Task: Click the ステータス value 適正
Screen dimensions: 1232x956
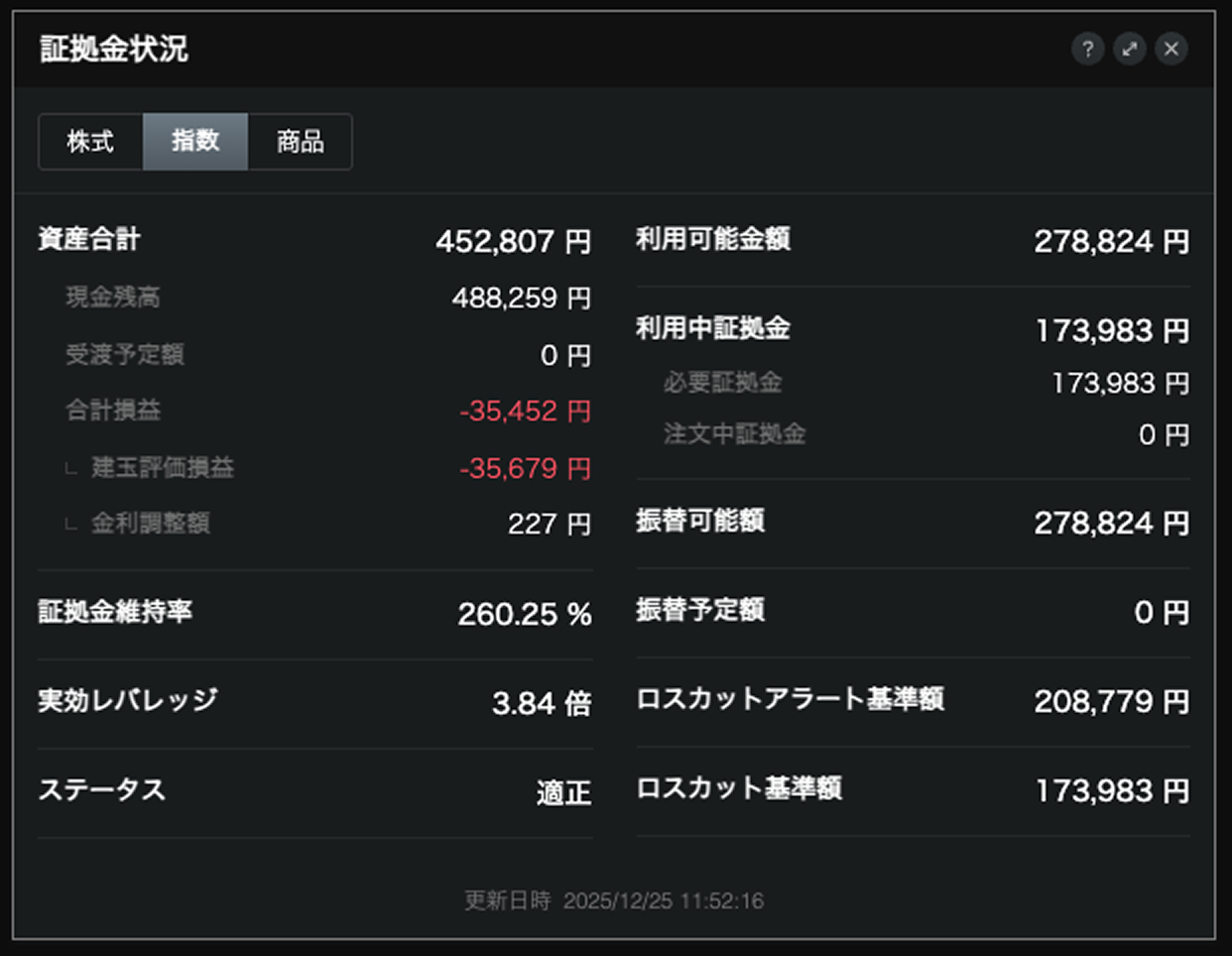Action: click(563, 792)
